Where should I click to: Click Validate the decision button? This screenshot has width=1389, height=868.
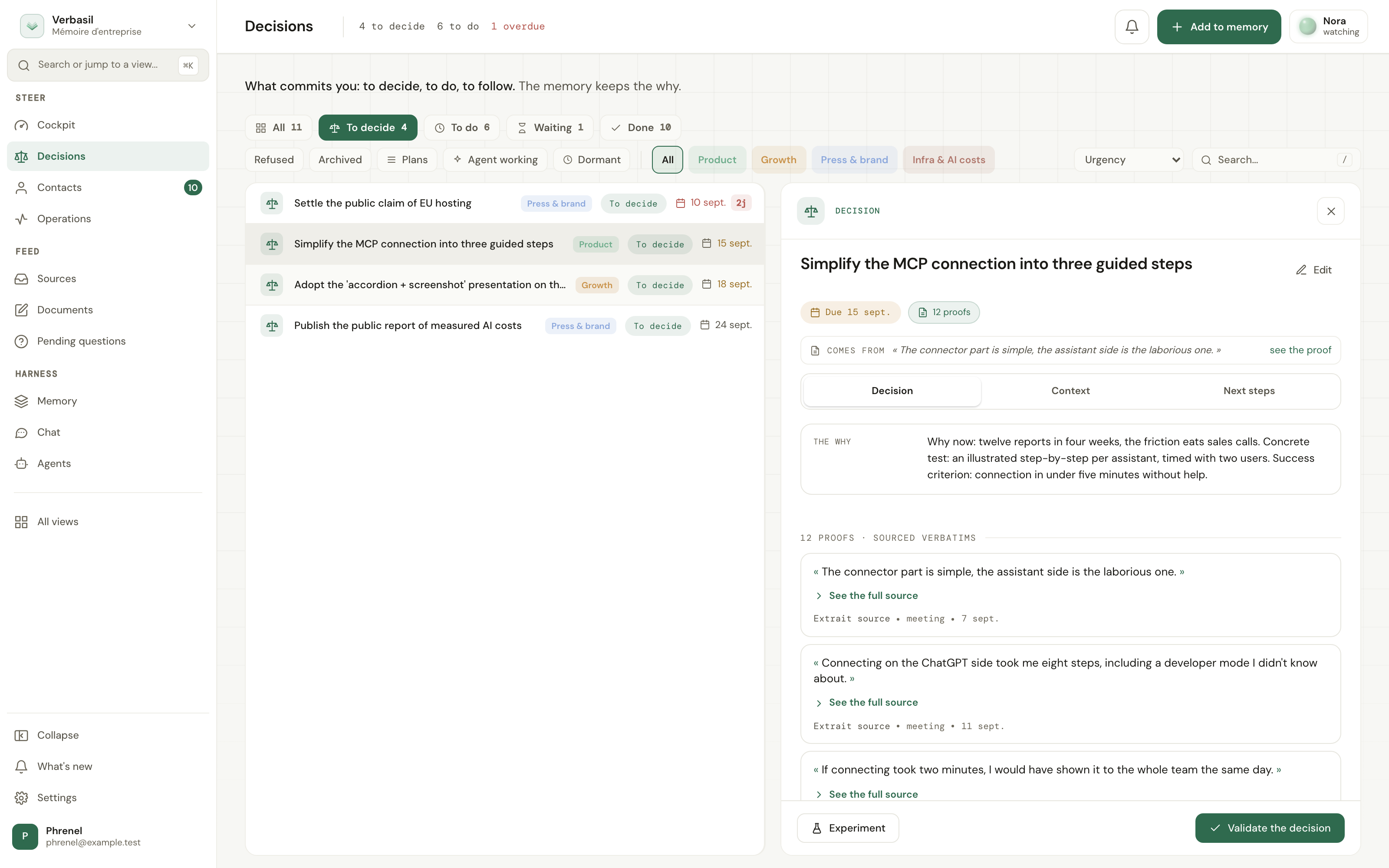(1270, 828)
